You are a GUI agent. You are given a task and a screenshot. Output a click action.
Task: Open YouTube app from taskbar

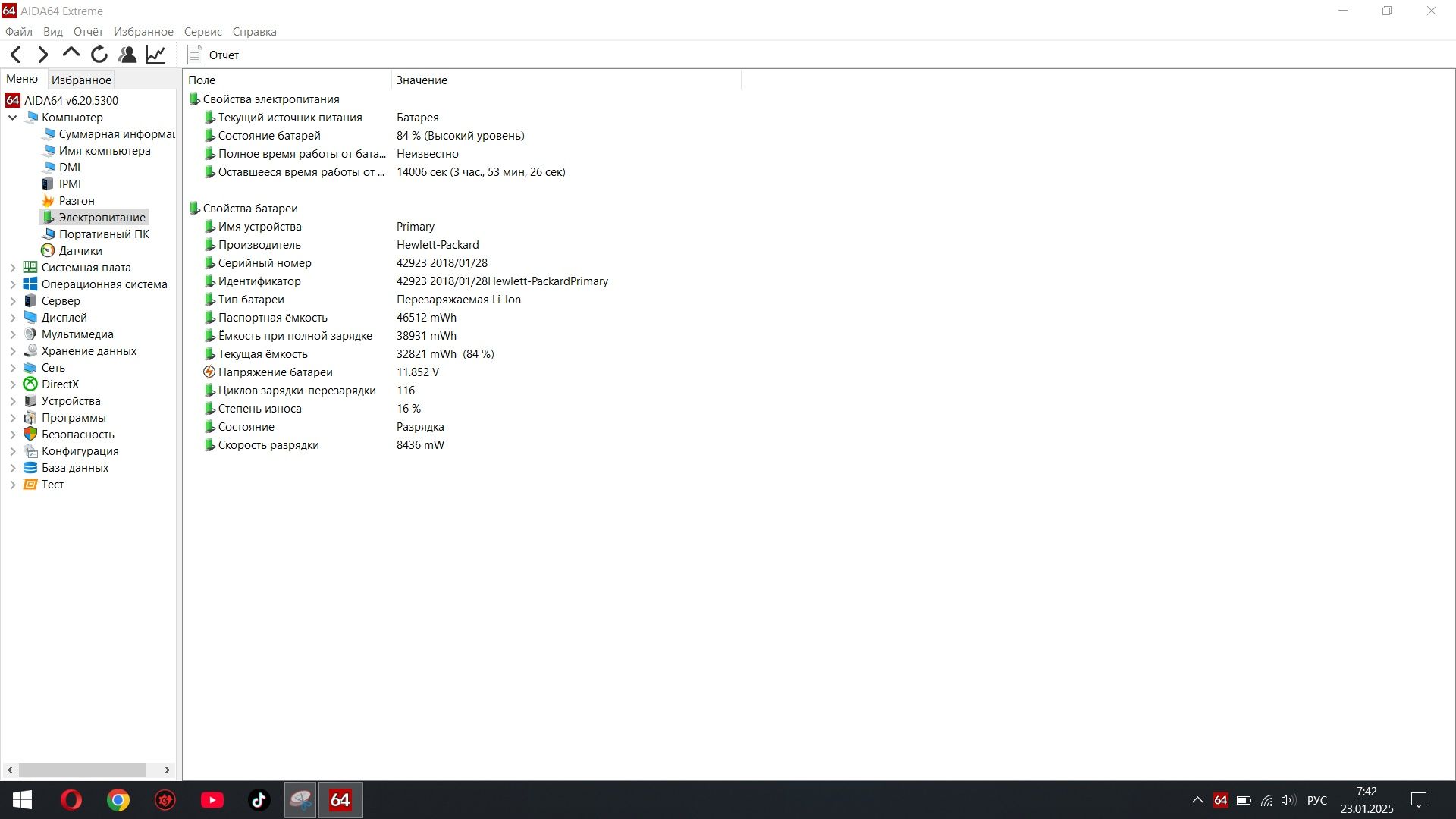click(x=212, y=800)
